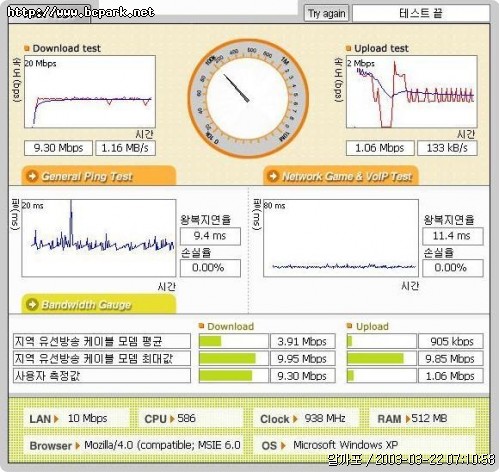
Task: Click the 9.30 Mbps download result field
Action: pos(58,148)
